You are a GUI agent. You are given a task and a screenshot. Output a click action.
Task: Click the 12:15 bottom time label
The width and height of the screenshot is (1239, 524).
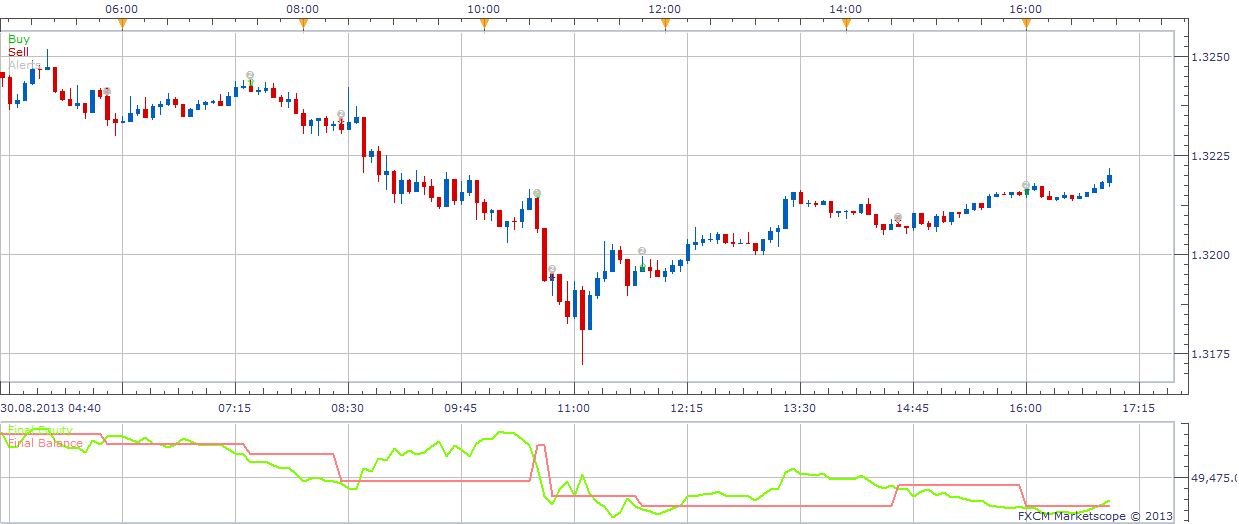coord(687,408)
